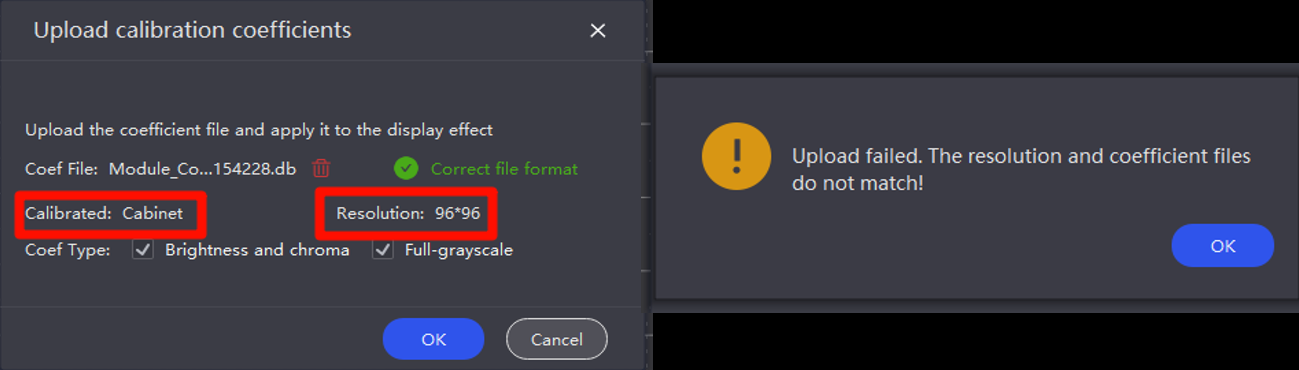Select the Module_Co...154228.db file name

[203, 168]
